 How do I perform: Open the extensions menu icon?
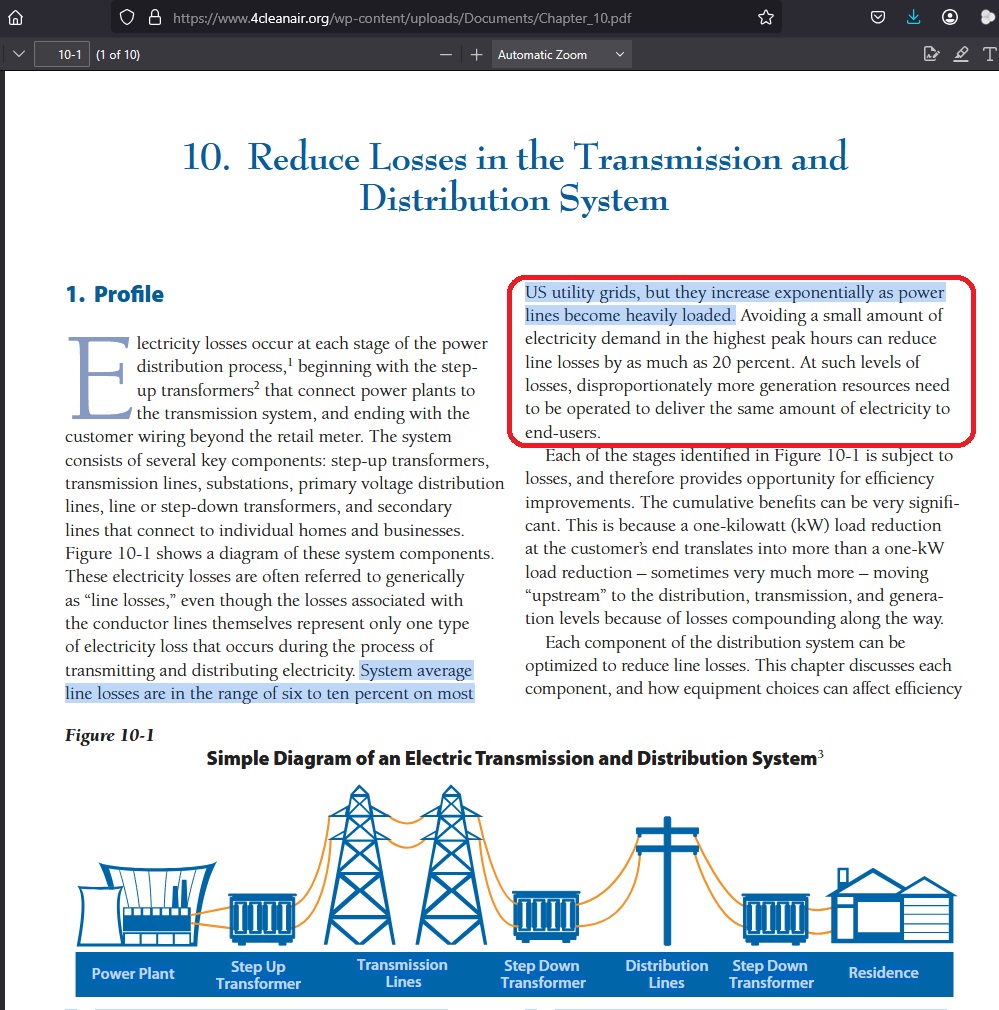pyautogui.click(x=987, y=17)
